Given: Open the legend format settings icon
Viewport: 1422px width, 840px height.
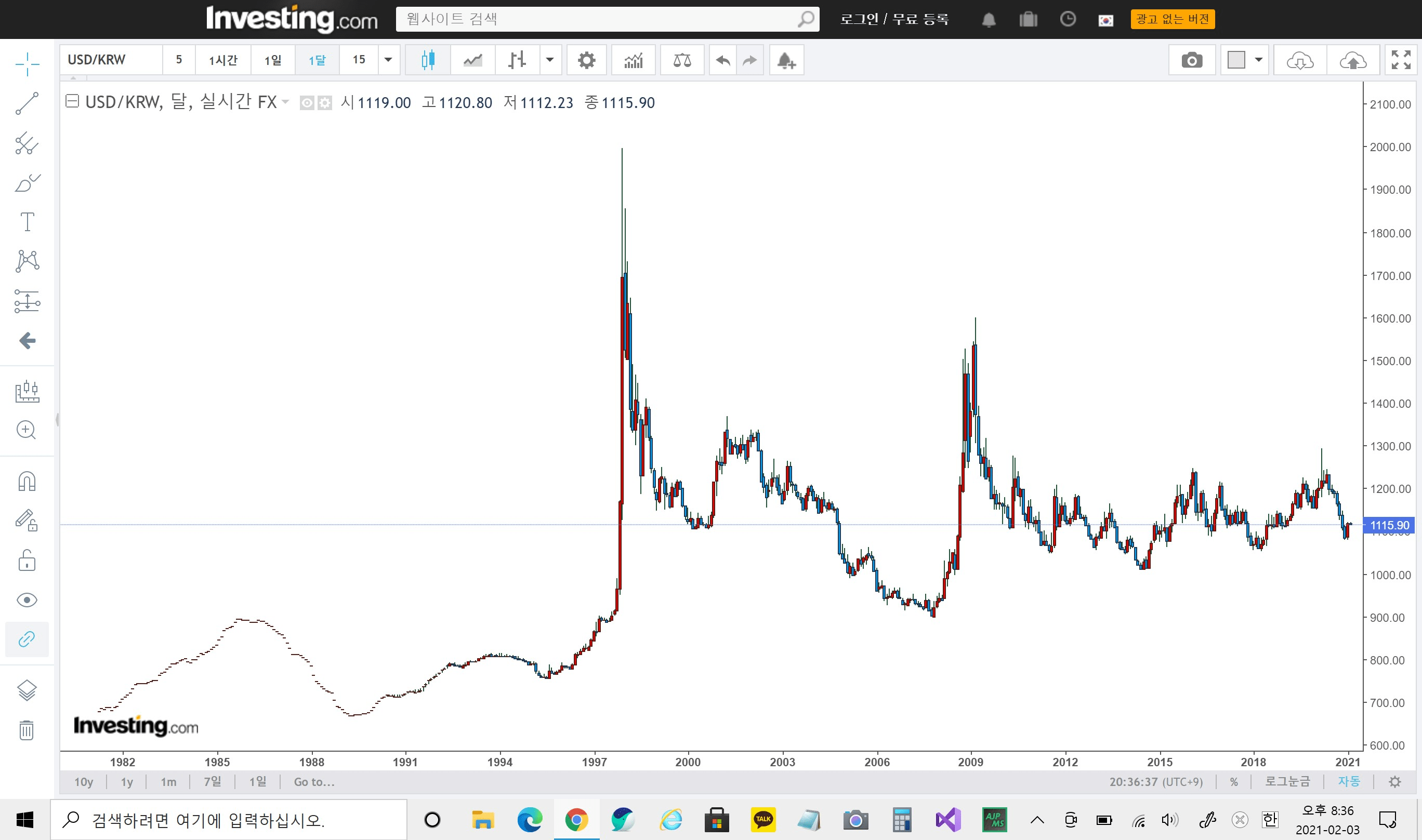Looking at the screenshot, I should [x=324, y=103].
